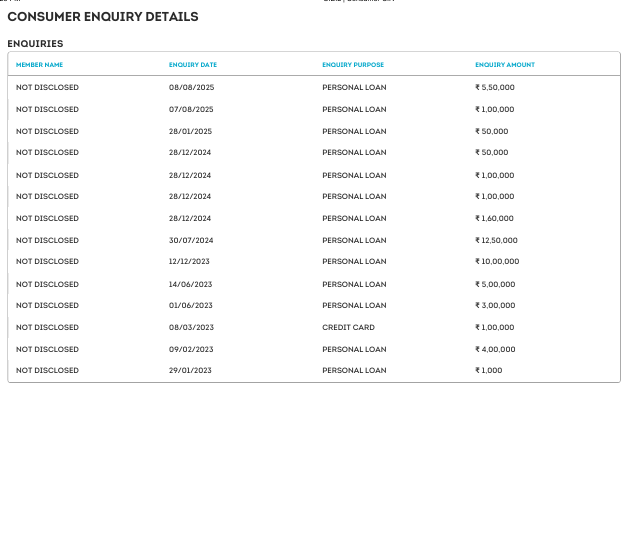This screenshot has height=557, width=630.
Task: Click the 29/01/2023 enquiry date
Action: [x=190, y=371]
